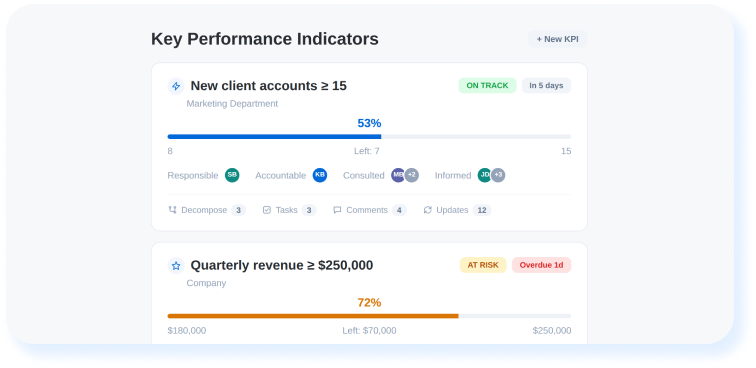This screenshot has height=368, width=756.
Task: Click the Left: 7 text
Action: [x=367, y=151]
